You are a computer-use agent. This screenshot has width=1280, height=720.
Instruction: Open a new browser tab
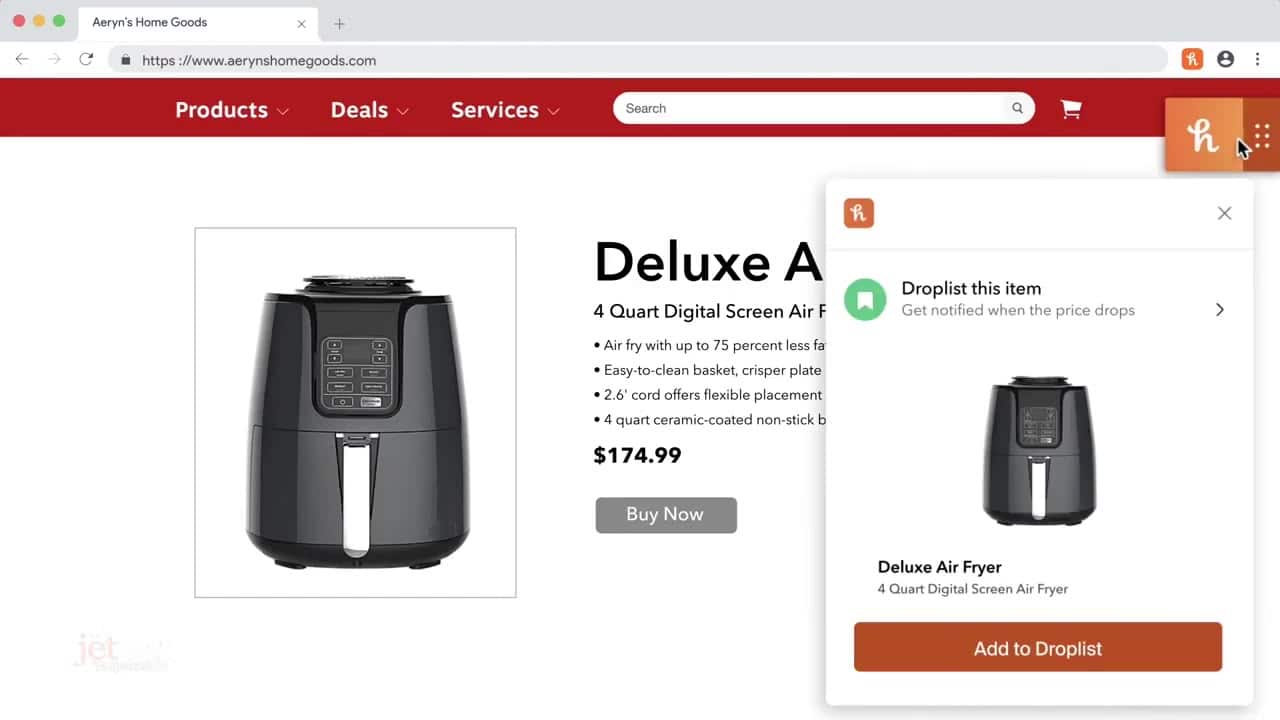[x=339, y=23]
